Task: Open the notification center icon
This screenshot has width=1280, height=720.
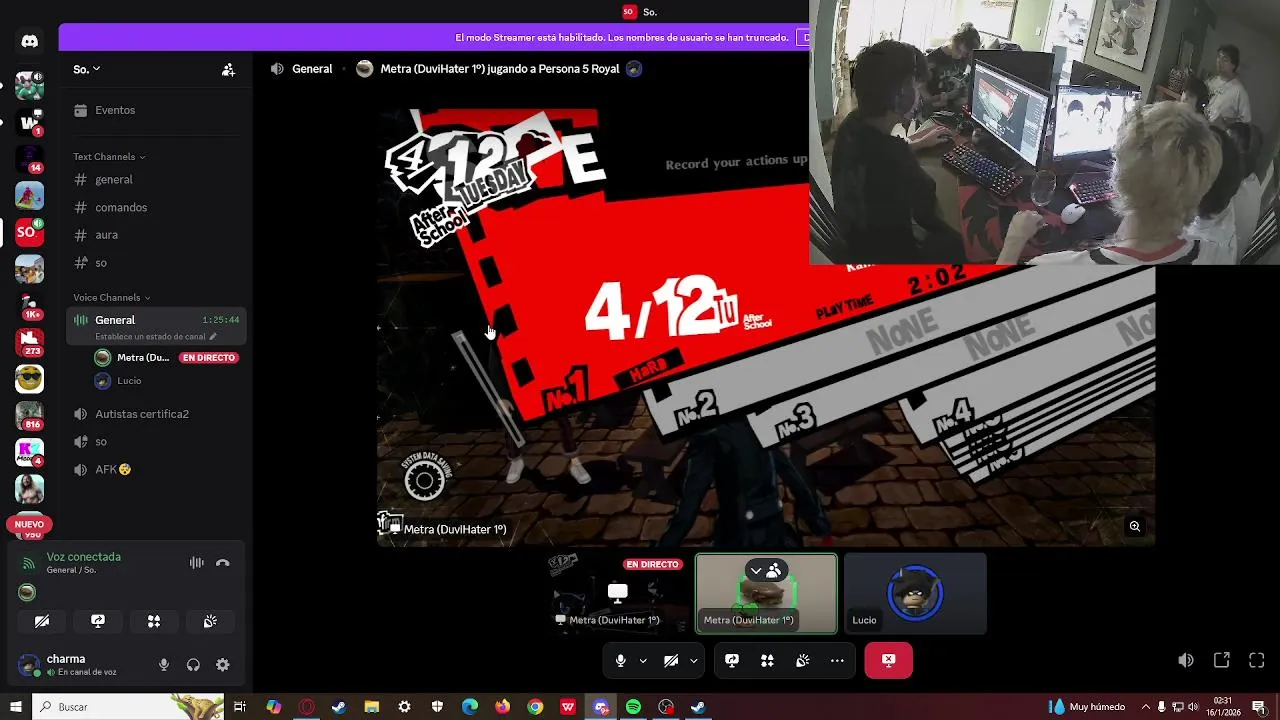Action: (x=1259, y=707)
